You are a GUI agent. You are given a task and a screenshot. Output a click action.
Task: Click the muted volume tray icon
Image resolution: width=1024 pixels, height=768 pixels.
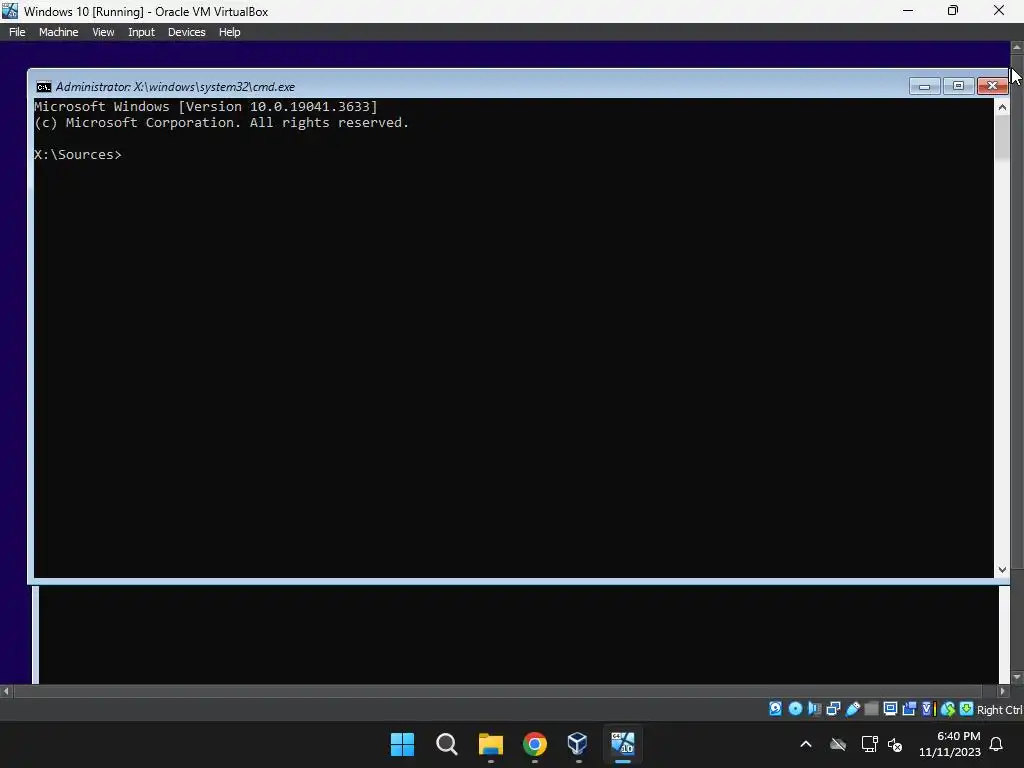click(895, 744)
